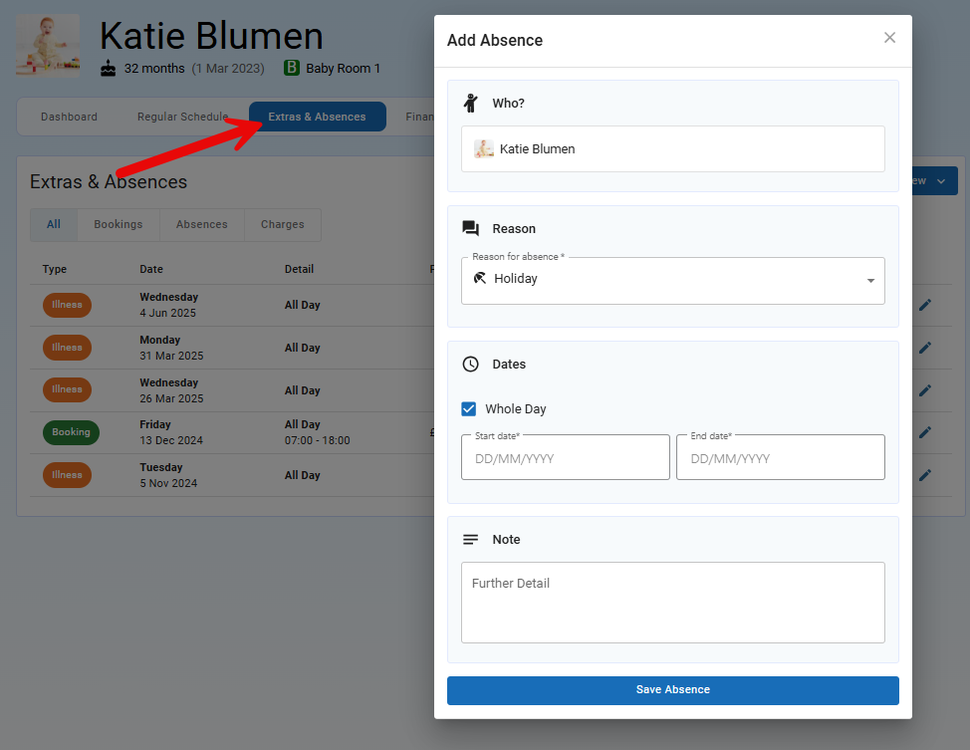Click the edit pencil for 13 Dec 2024 booking
The image size is (970, 750).
pos(925,432)
